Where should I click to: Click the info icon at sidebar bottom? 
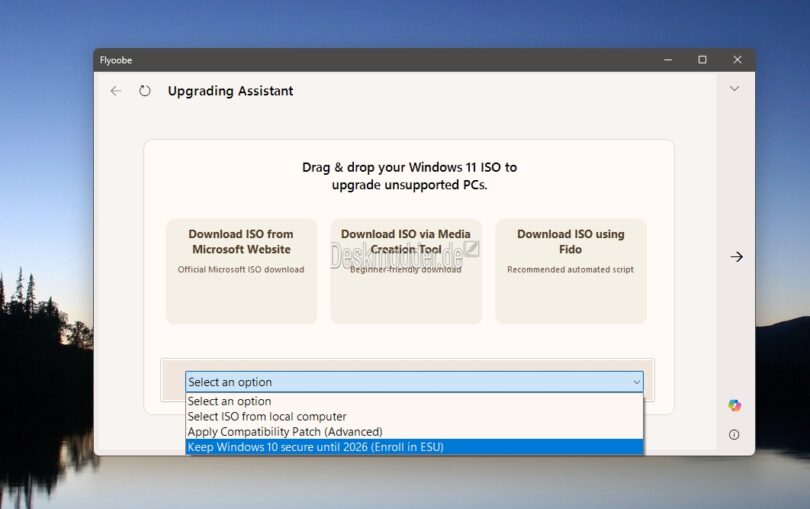coord(735,435)
